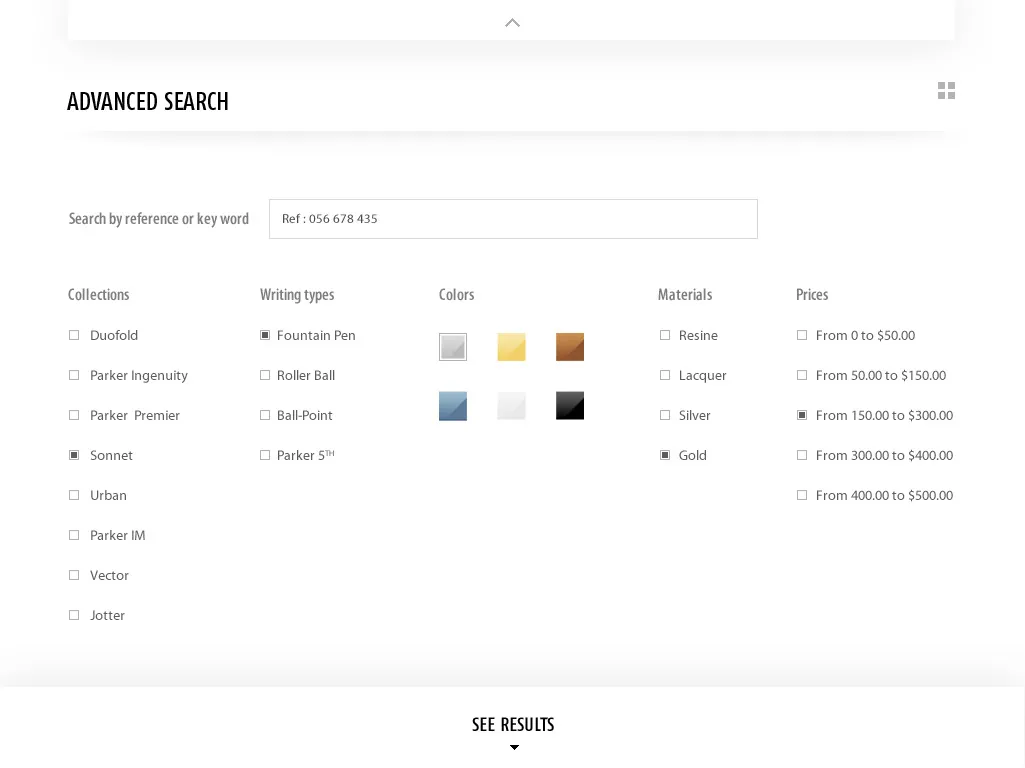Enable the Parker Ingenuity checkbox
This screenshot has width=1025, height=768.
pos(74,375)
